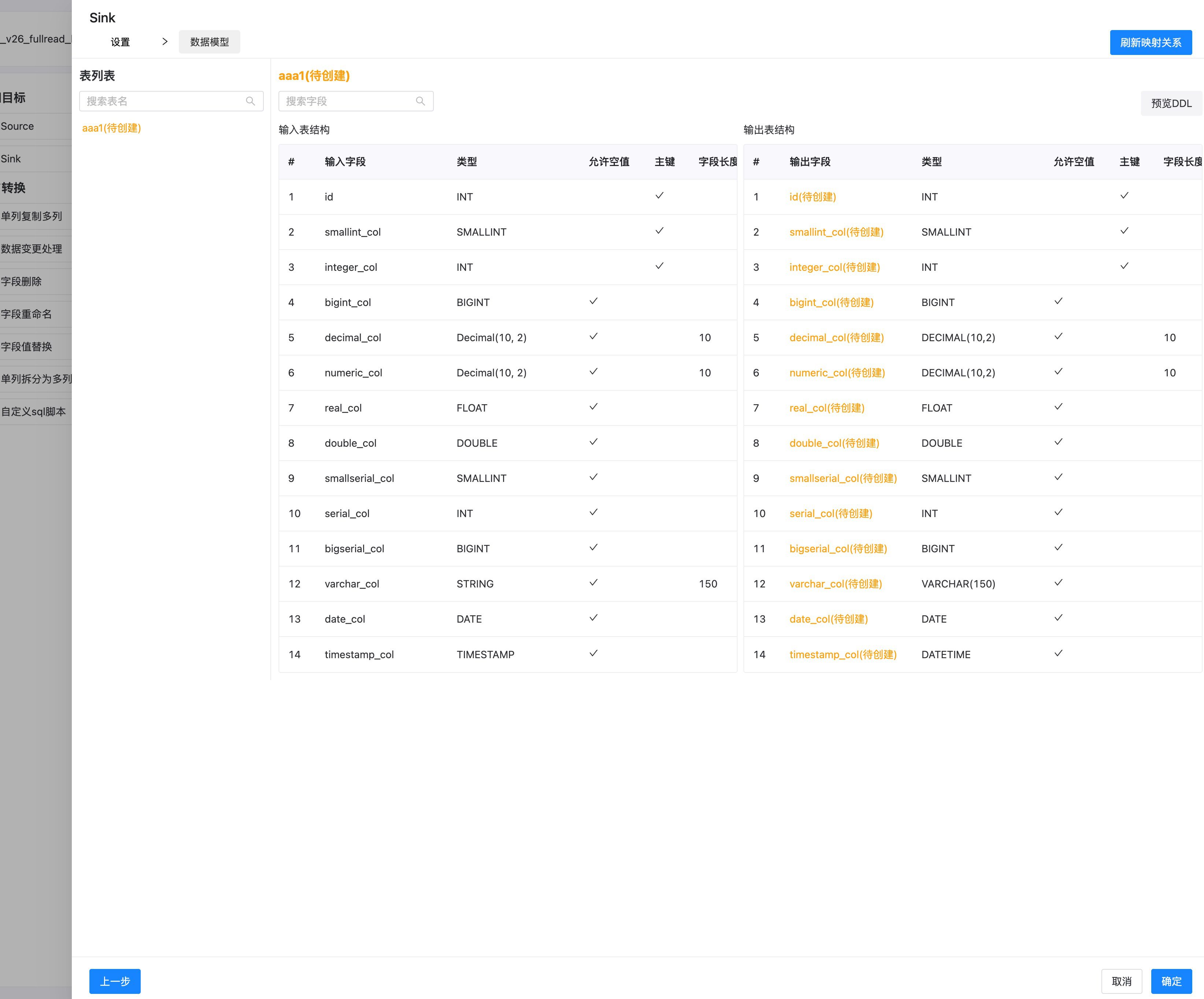Image resolution: width=1204 pixels, height=999 pixels.
Task: Click the input decimal_col nullable checkmark
Action: (x=594, y=336)
